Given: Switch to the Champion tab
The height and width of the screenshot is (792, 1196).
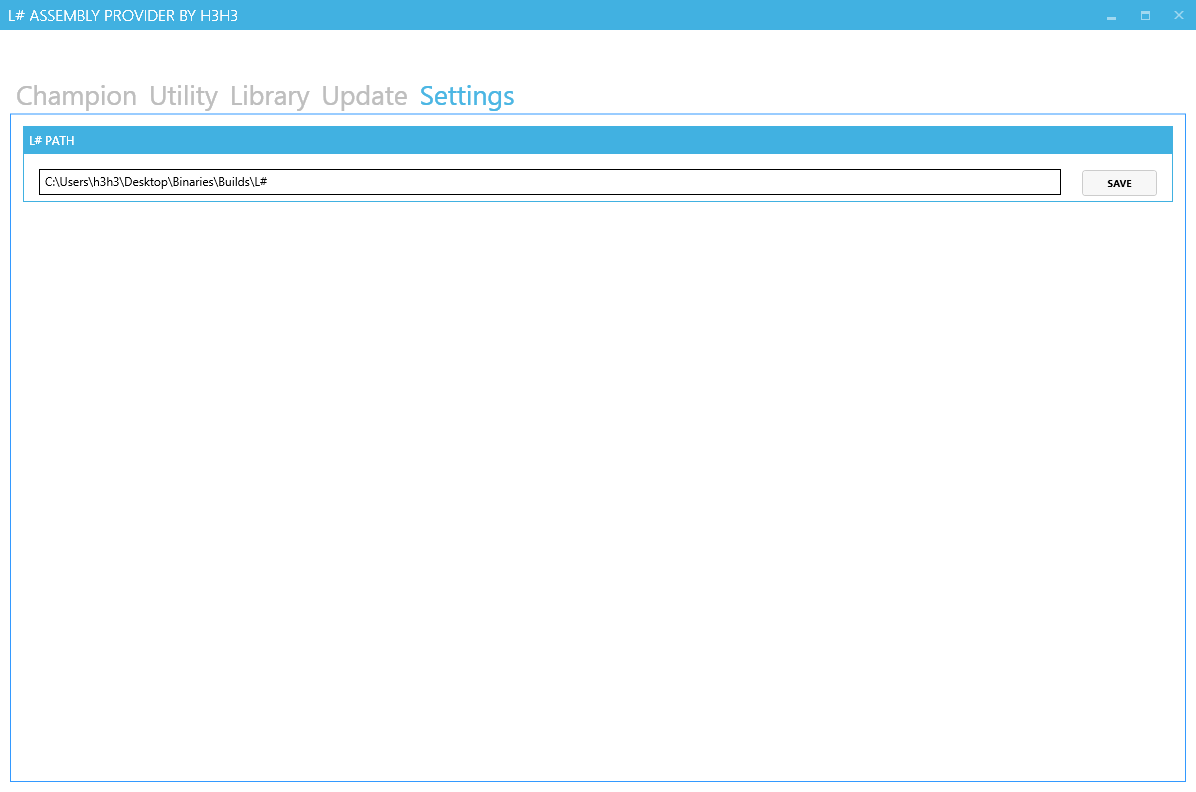Looking at the screenshot, I should click(76, 96).
